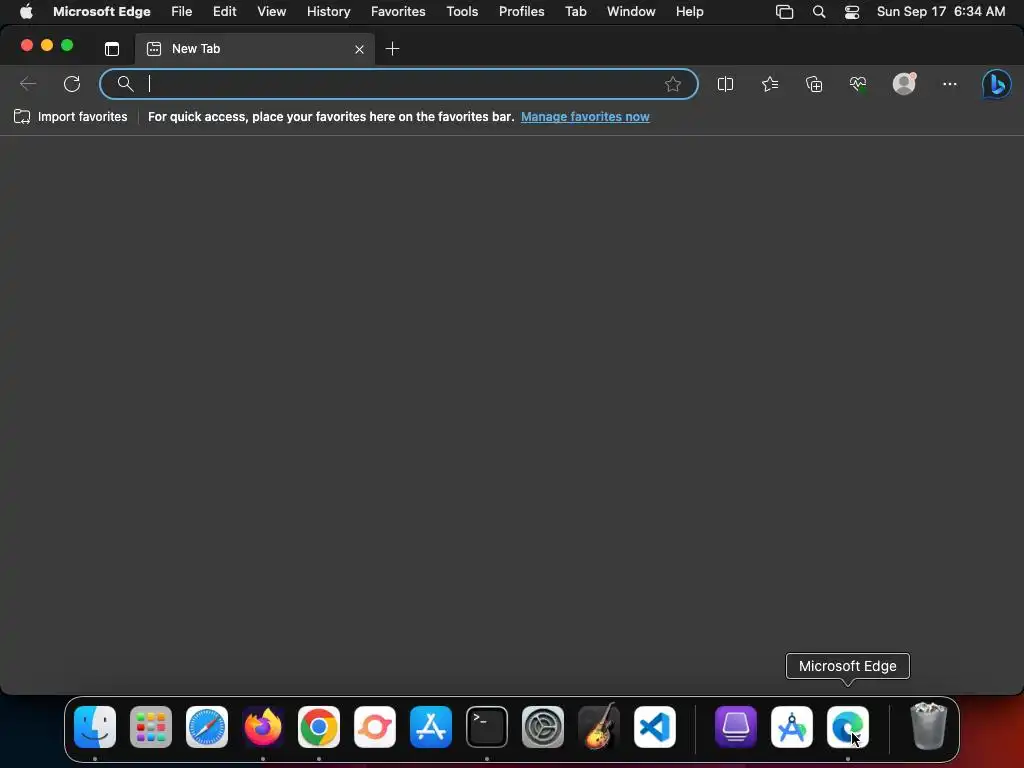
Task: Open the Microsoft Edge app menu
Action: point(102,12)
